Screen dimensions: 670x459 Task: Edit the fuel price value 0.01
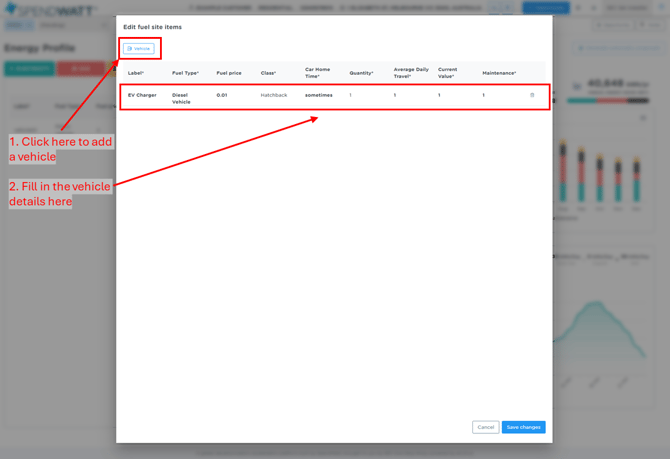pyautogui.click(x=222, y=95)
